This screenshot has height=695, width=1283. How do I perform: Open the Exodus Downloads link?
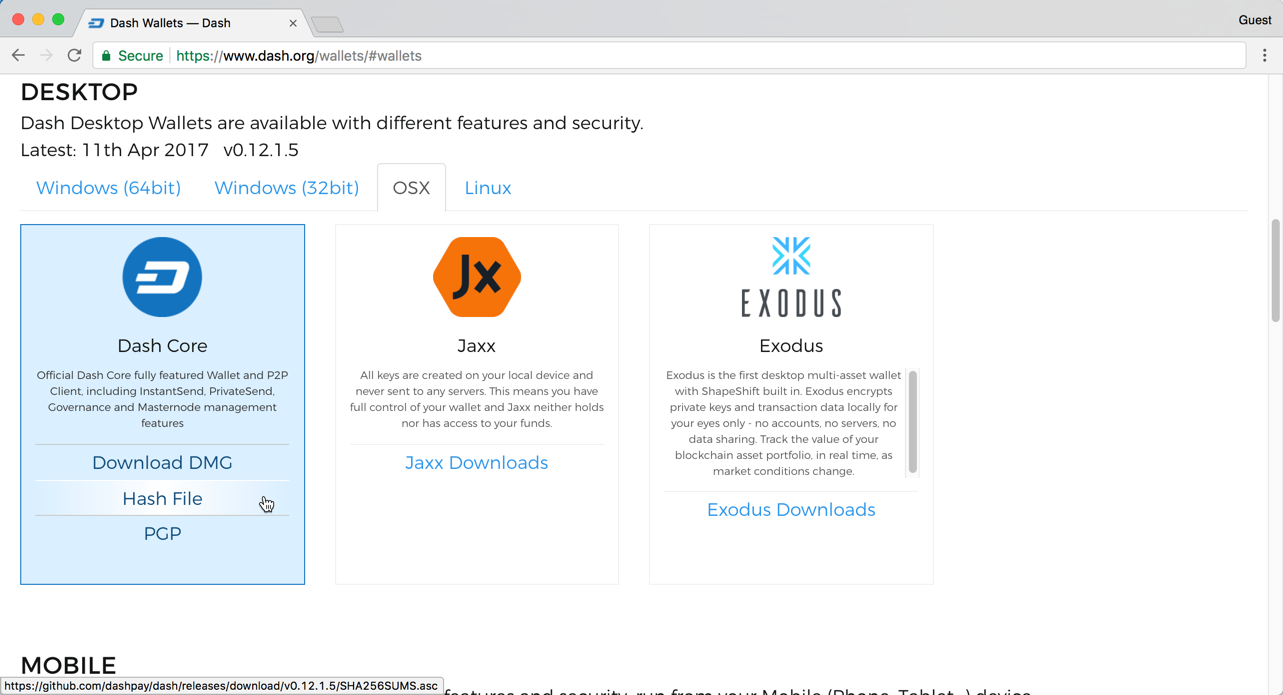click(x=791, y=510)
